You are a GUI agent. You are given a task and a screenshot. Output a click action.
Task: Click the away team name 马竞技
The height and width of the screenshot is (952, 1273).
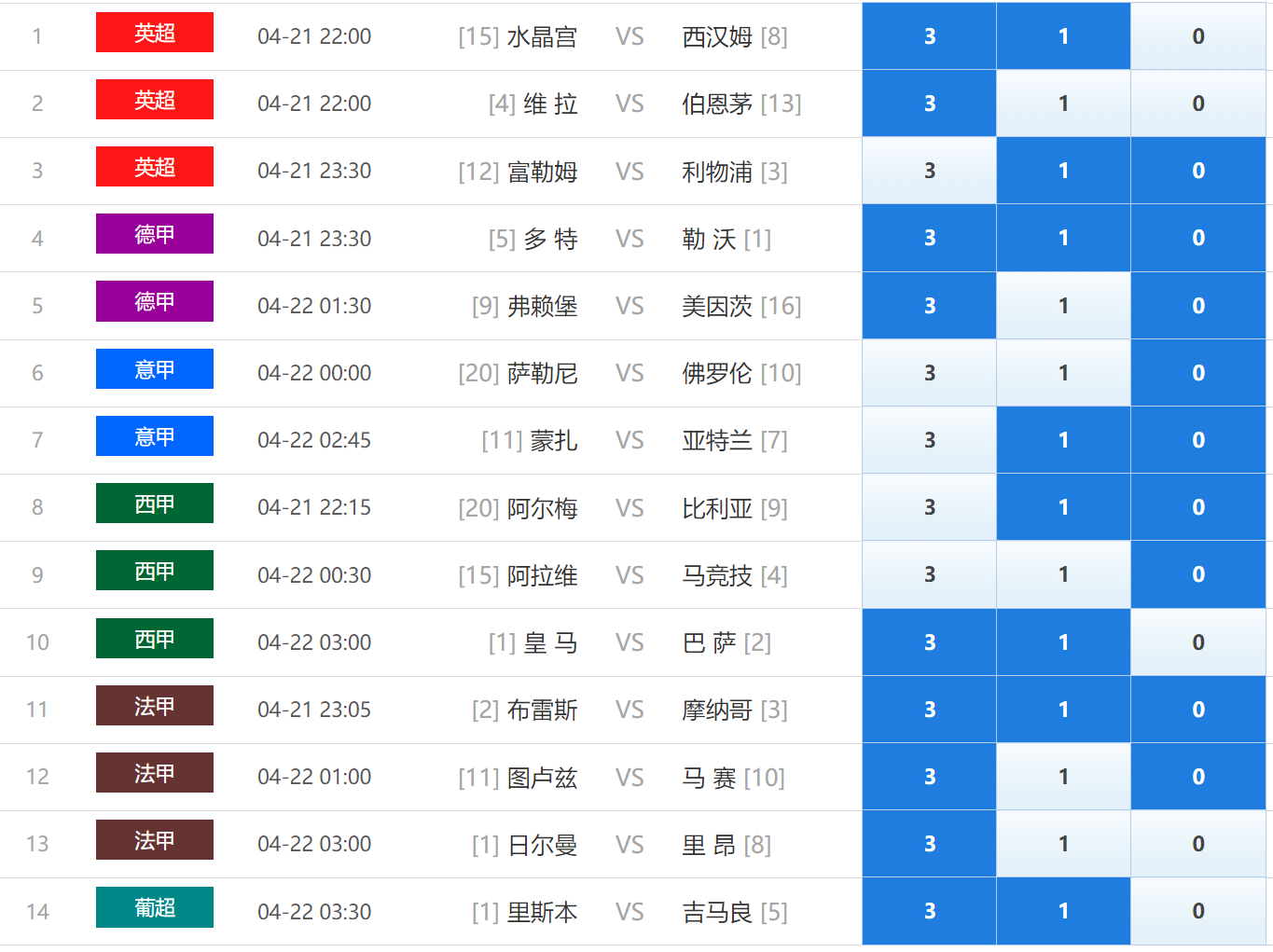717,575
